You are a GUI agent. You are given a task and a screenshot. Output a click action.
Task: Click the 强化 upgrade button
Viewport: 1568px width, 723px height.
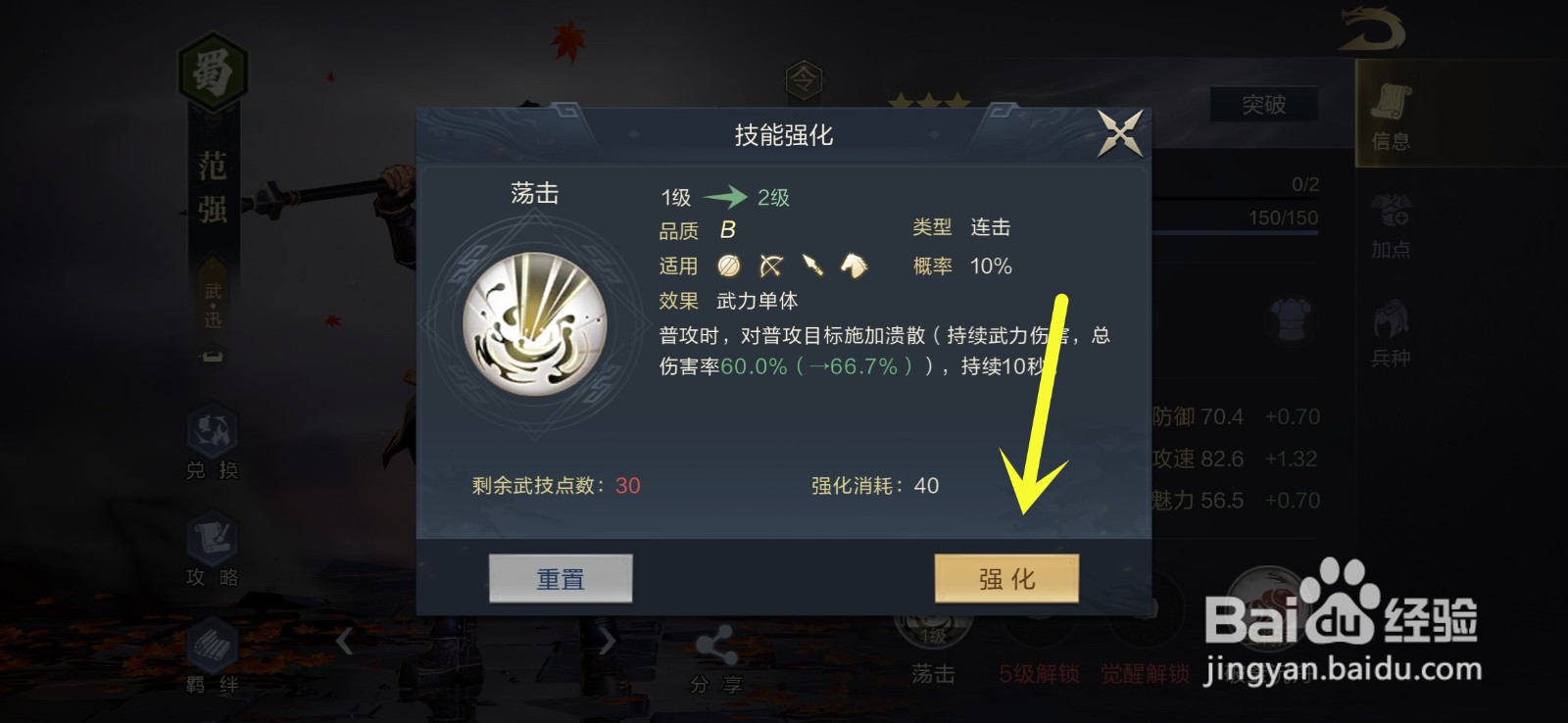click(x=1006, y=578)
